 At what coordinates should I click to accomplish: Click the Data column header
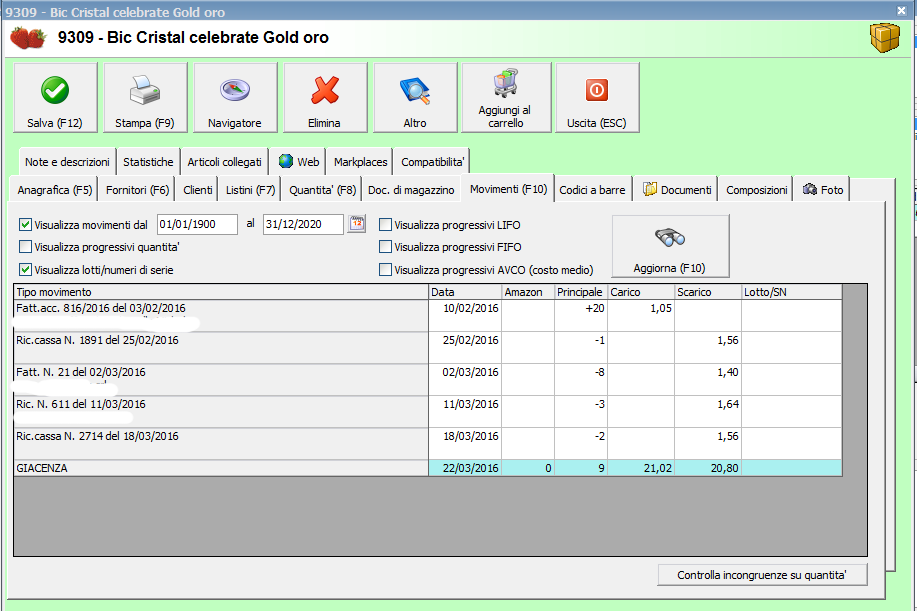coord(465,292)
